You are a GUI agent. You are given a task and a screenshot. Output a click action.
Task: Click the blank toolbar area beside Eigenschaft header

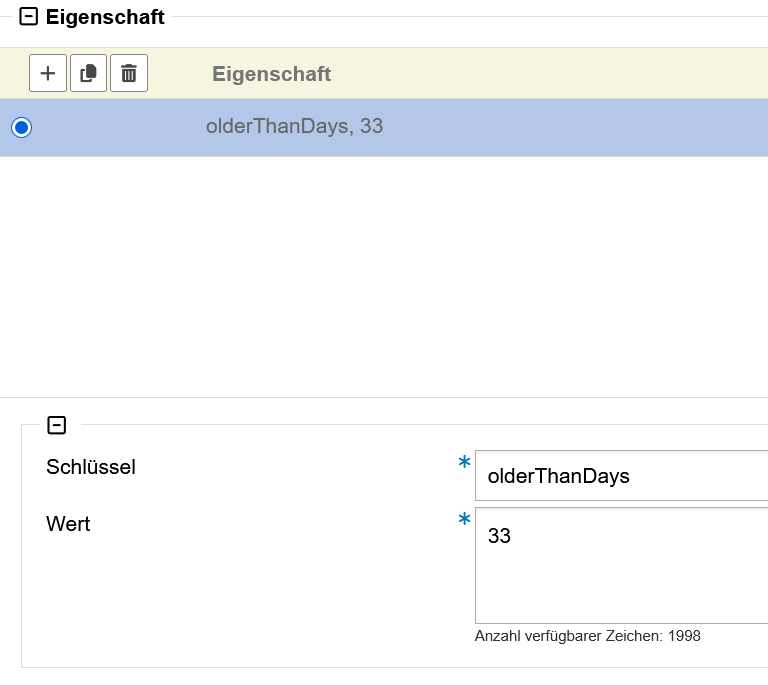tap(550, 73)
